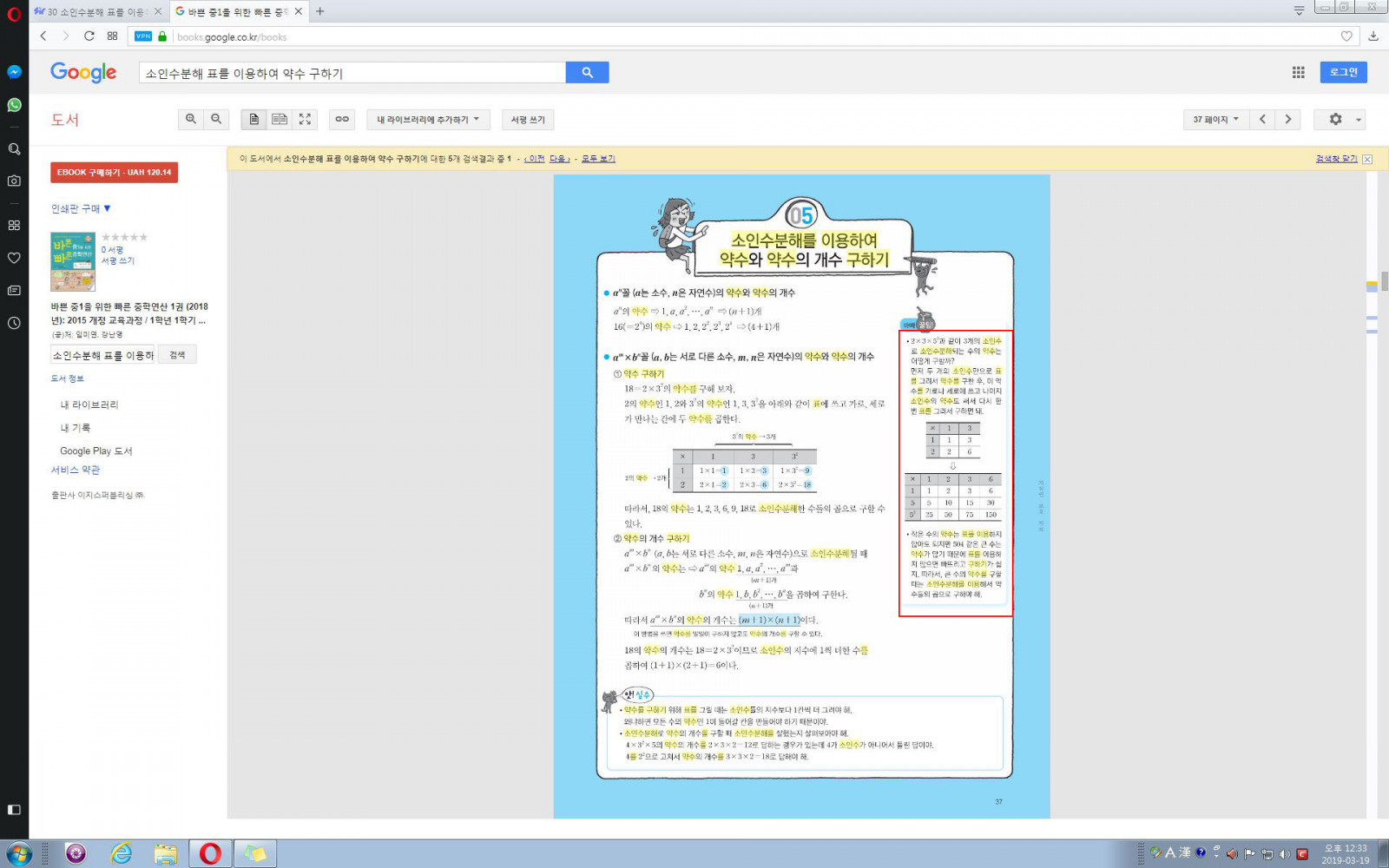Go to next page arrow
Screen dimensions: 1389x868
1287,119
